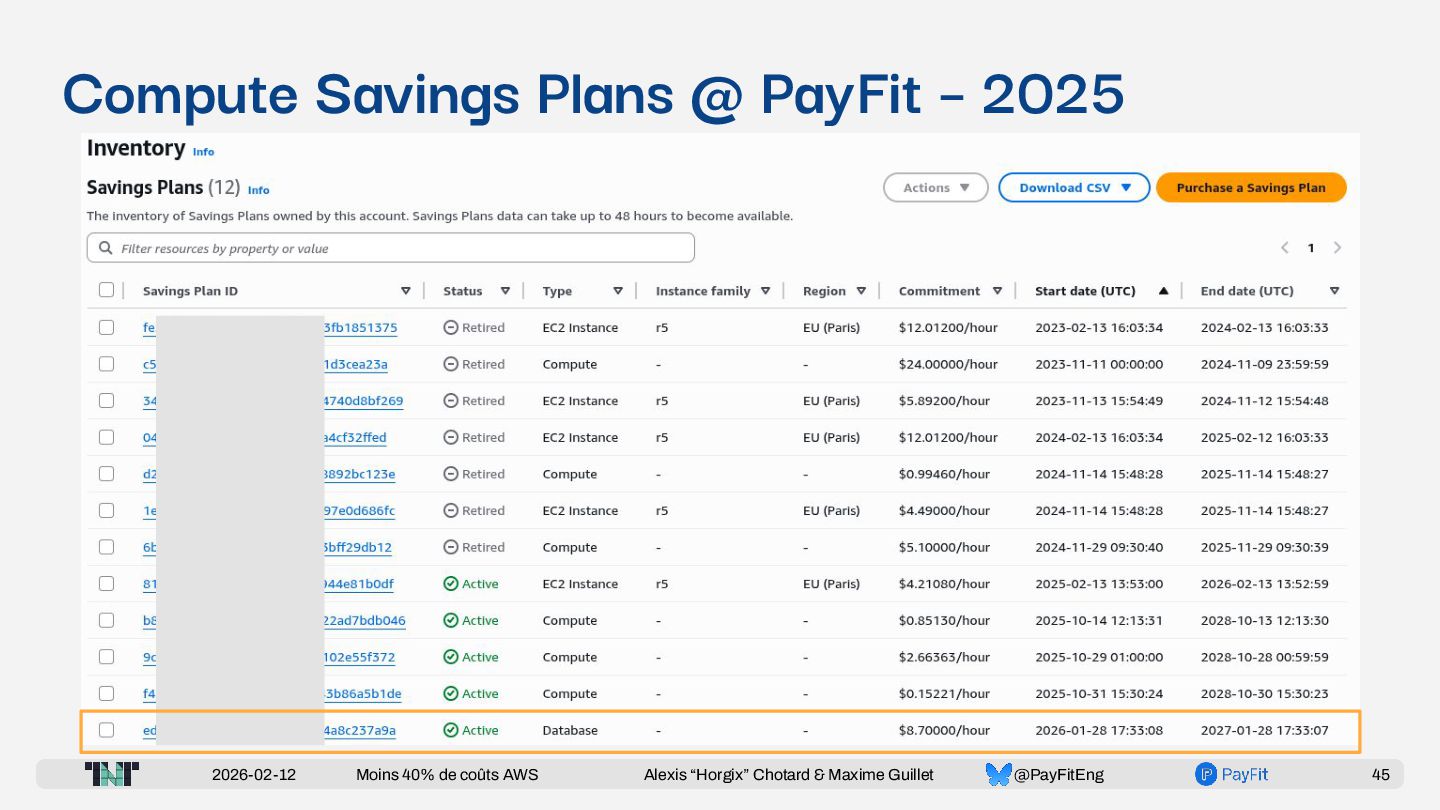The height and width of the screenshot is (810, 1440).
Task: Open Info link next to Inventory
Action: point(203,152)
